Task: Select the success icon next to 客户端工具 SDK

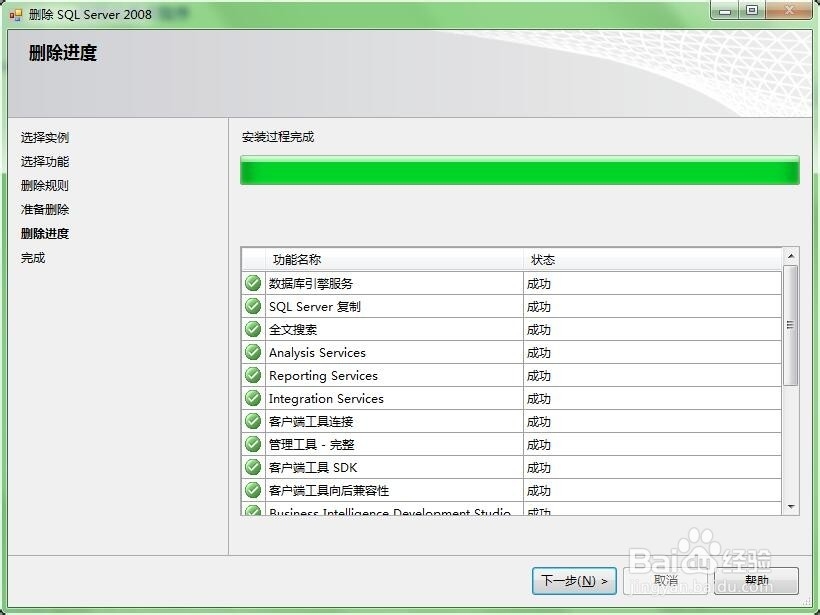Action: point(252,467)
